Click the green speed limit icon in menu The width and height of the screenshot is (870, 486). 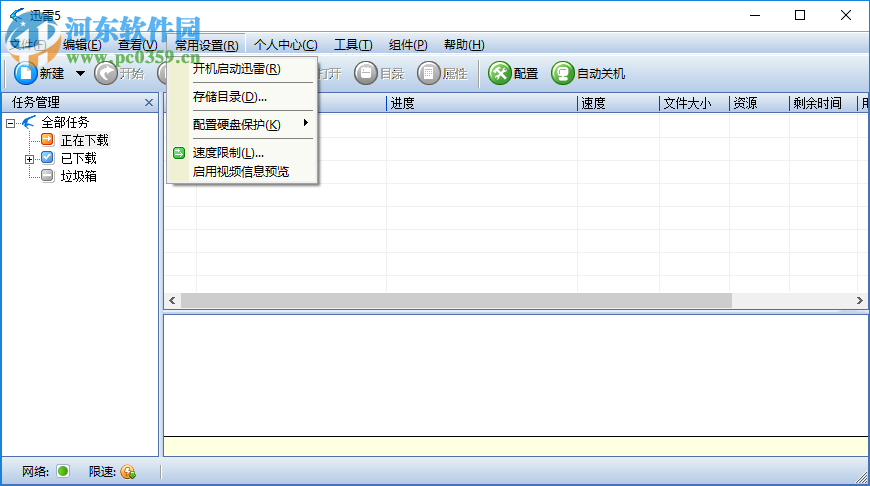tap(179, 153)
